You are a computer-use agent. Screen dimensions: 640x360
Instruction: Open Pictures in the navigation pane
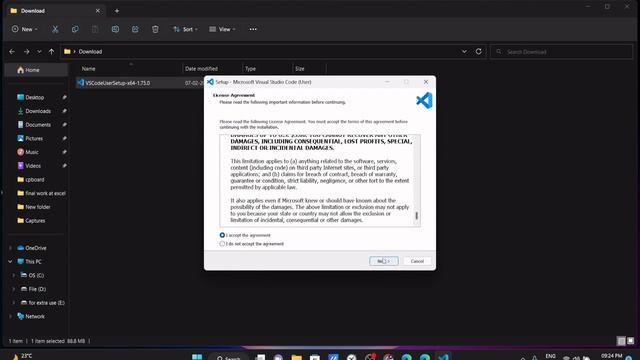point(34,139)
